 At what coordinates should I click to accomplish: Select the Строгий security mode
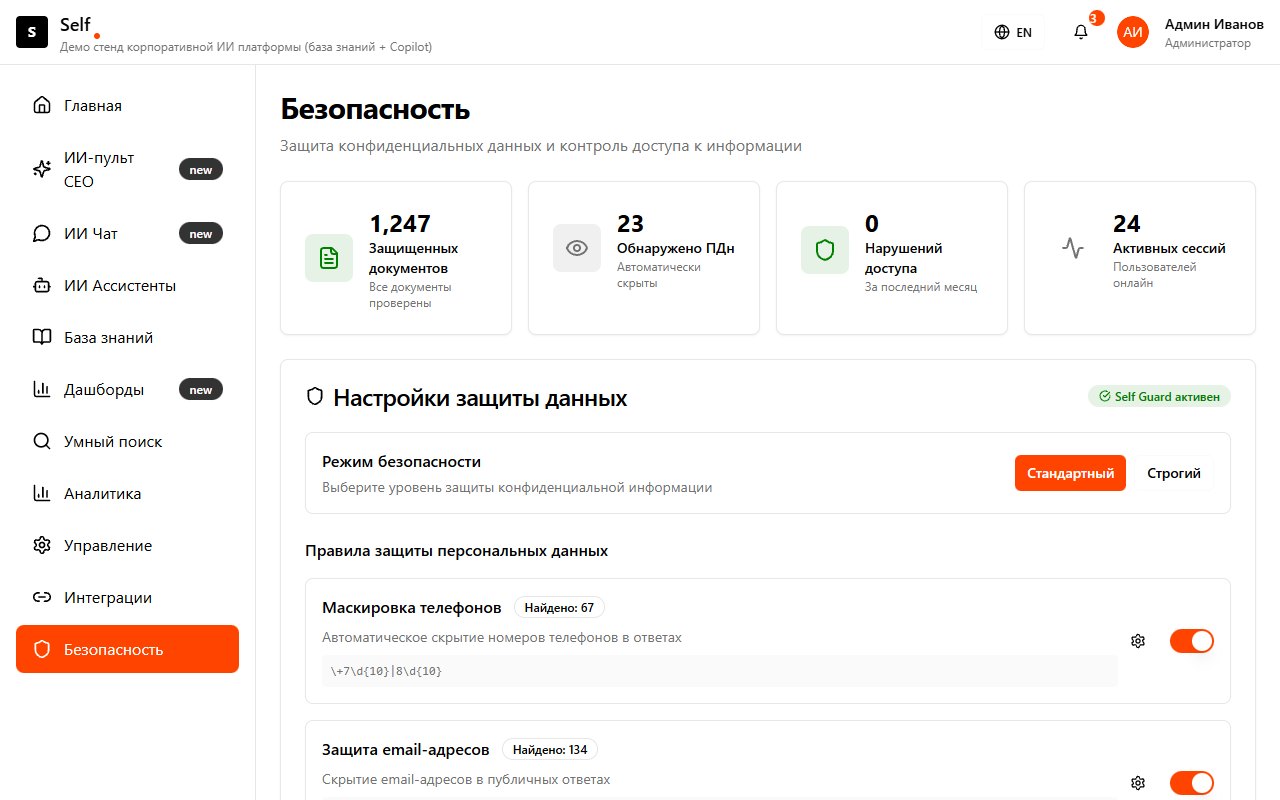[x=1174, y=473]
